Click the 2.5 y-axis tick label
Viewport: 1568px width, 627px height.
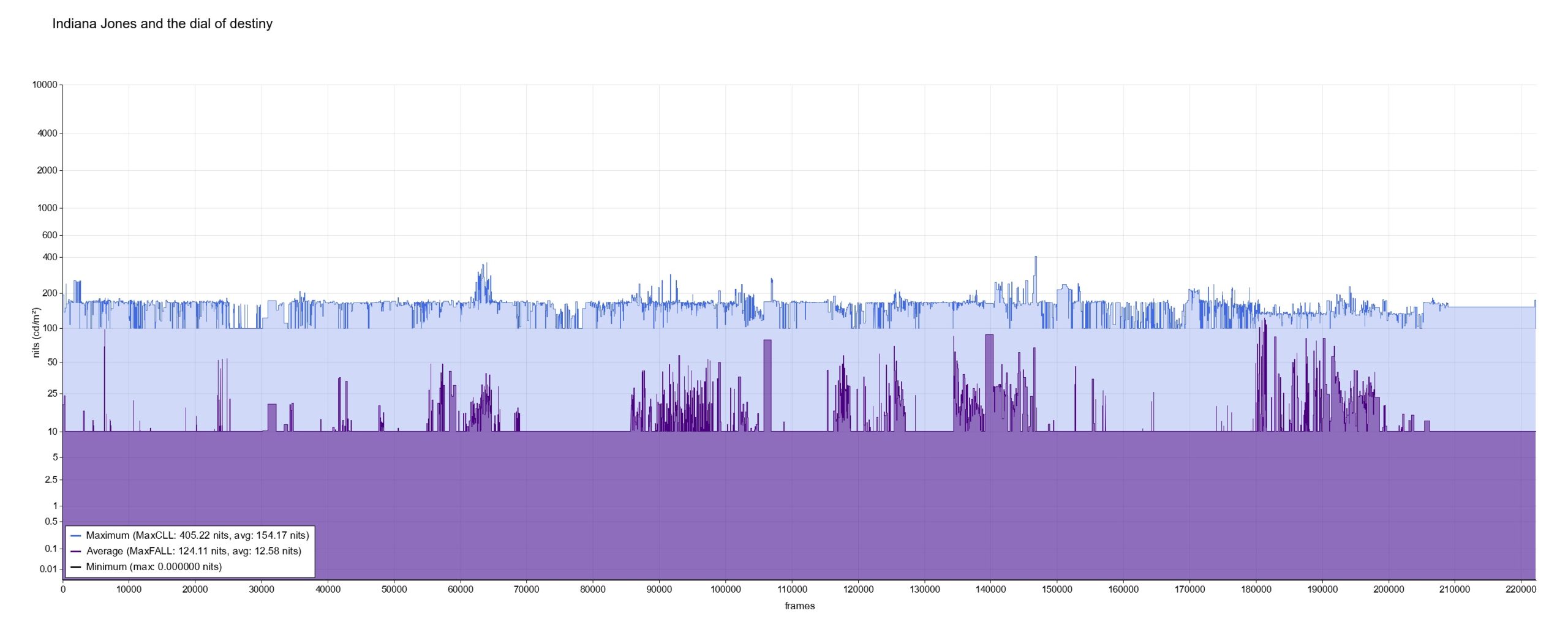[51, 480]
